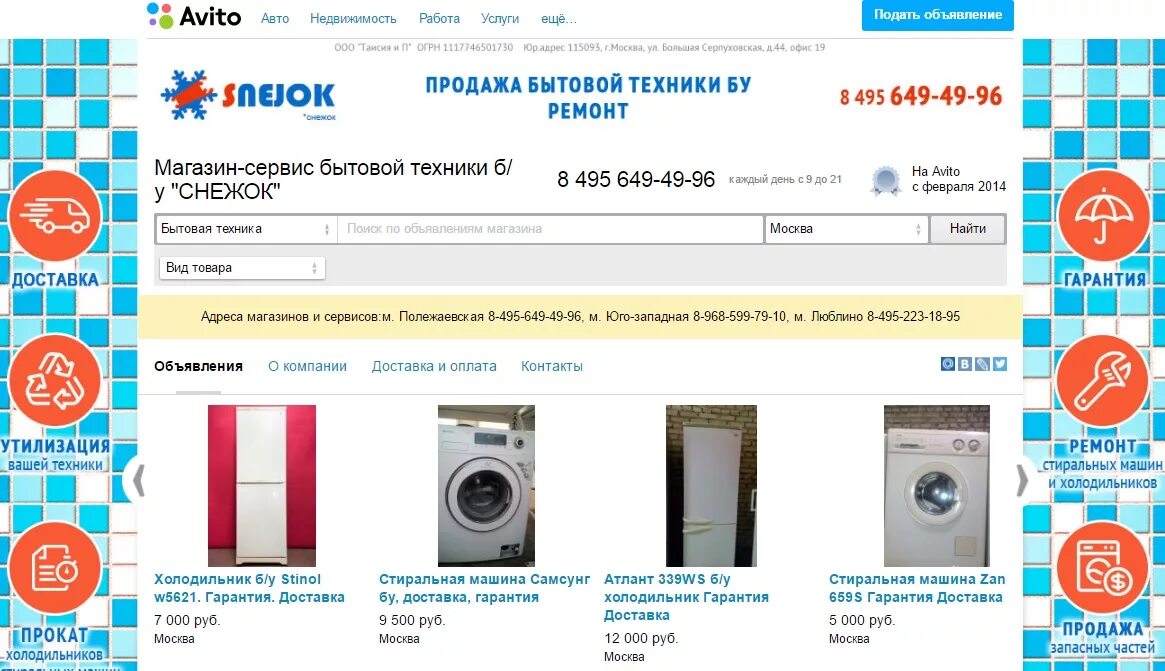
Task: Click the Утилизация recycling icon
Action: 55,381
